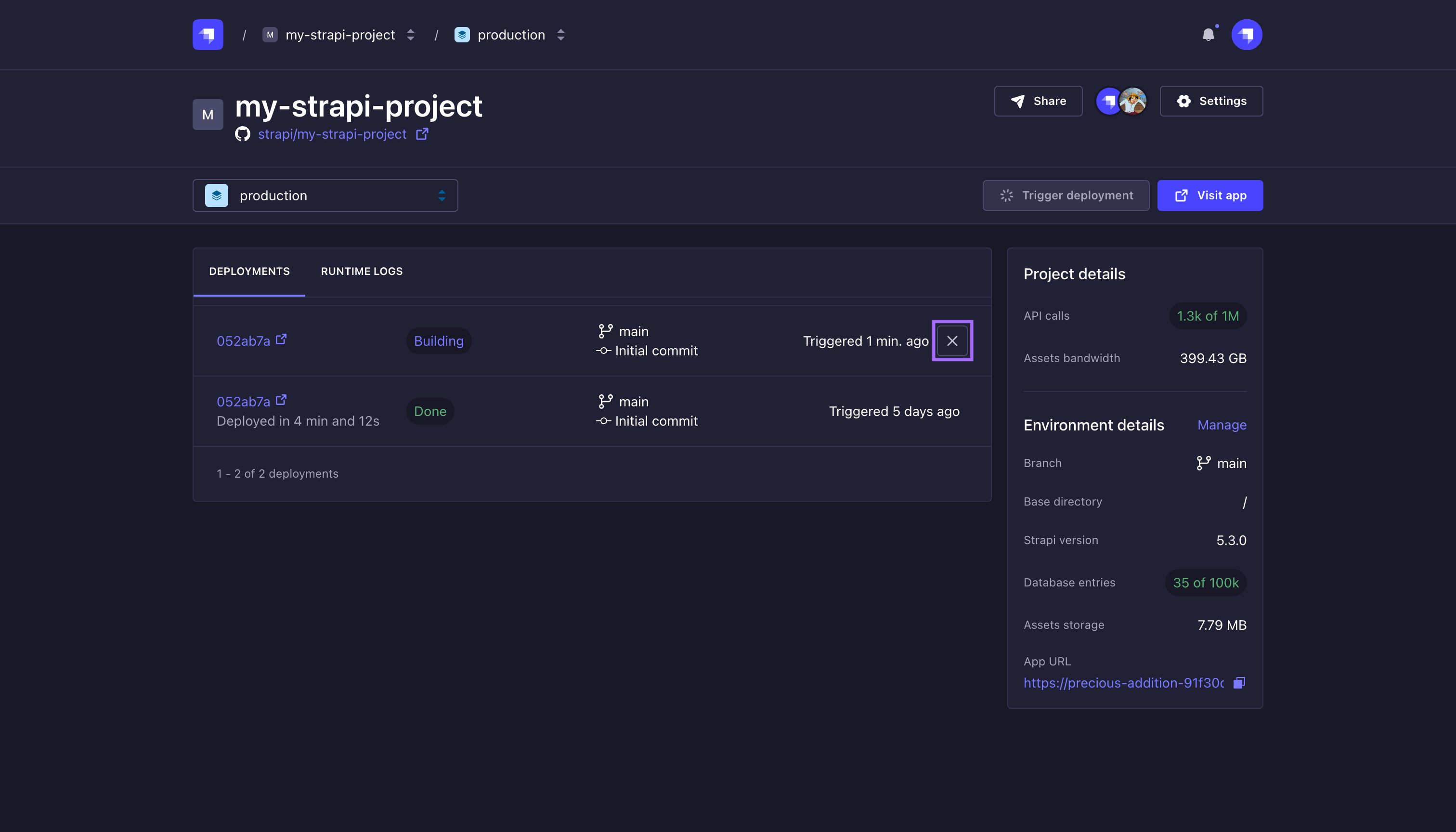This screenshot has height=832, width=1456.
Task: Expand my-strapi-project breadcrumb switcher
Action: (x=410, y=35)
